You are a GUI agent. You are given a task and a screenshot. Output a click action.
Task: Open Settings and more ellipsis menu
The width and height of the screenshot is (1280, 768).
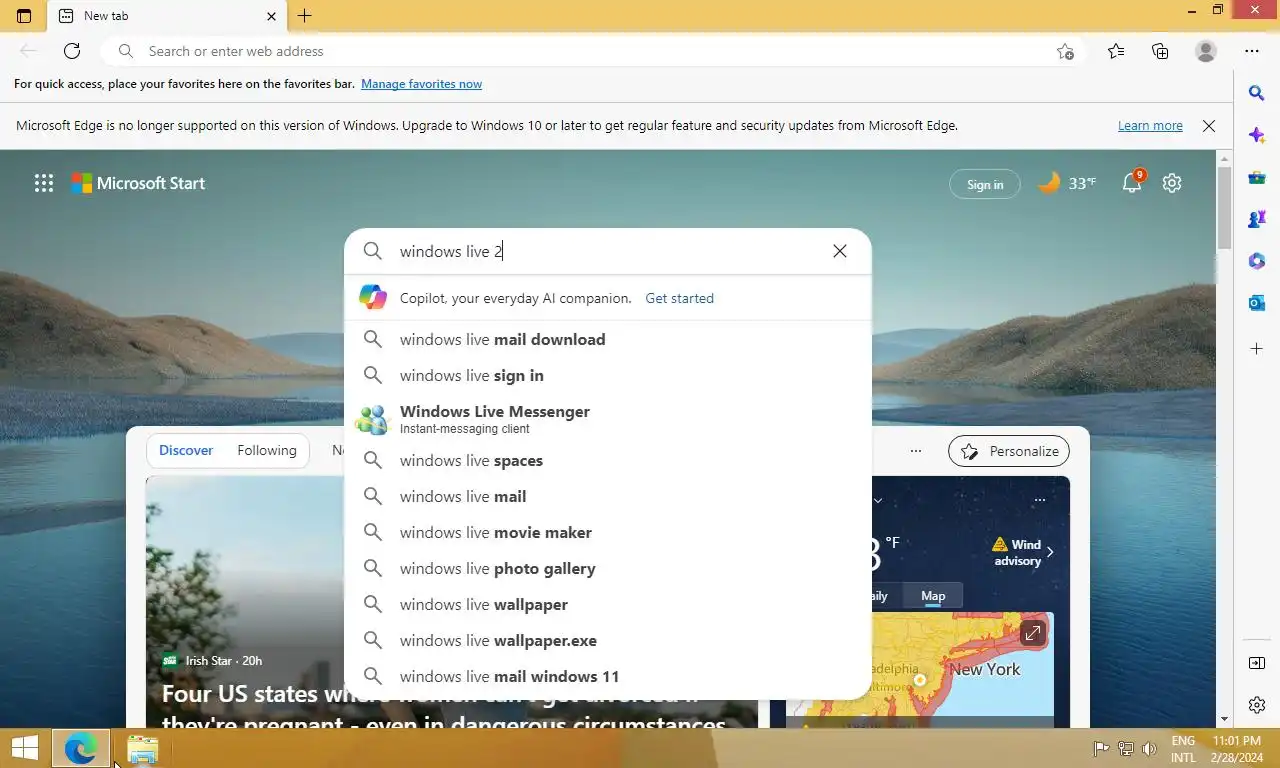point(1252,51)
